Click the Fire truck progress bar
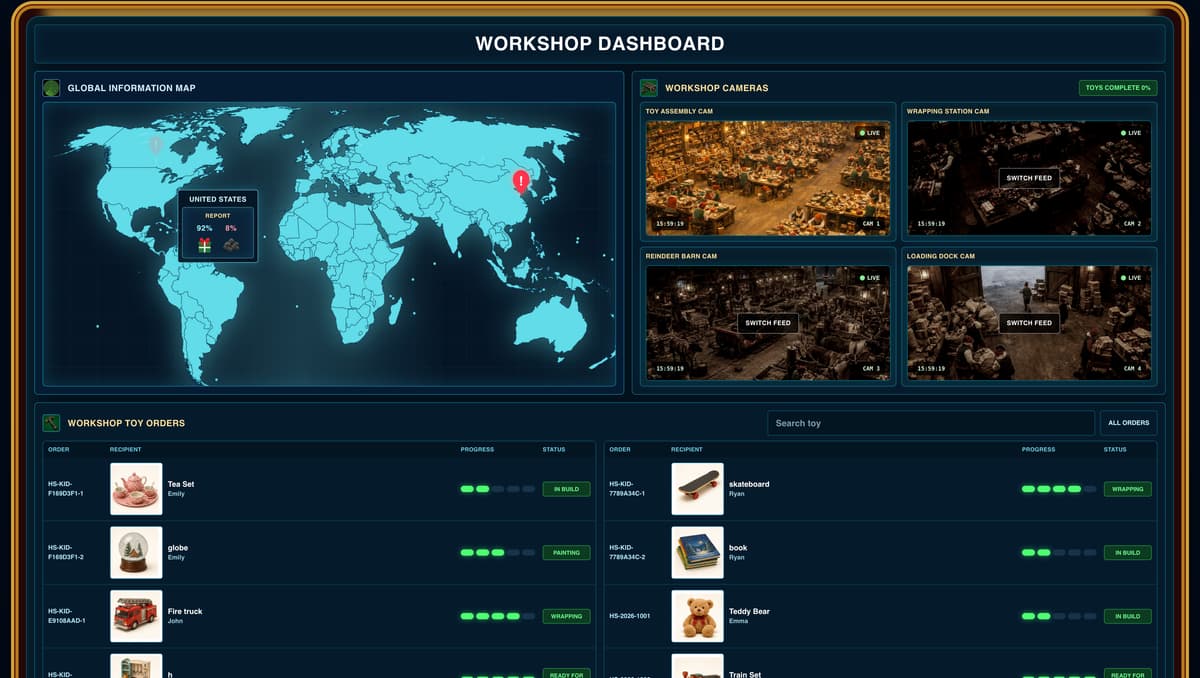 tap(497, 616)
